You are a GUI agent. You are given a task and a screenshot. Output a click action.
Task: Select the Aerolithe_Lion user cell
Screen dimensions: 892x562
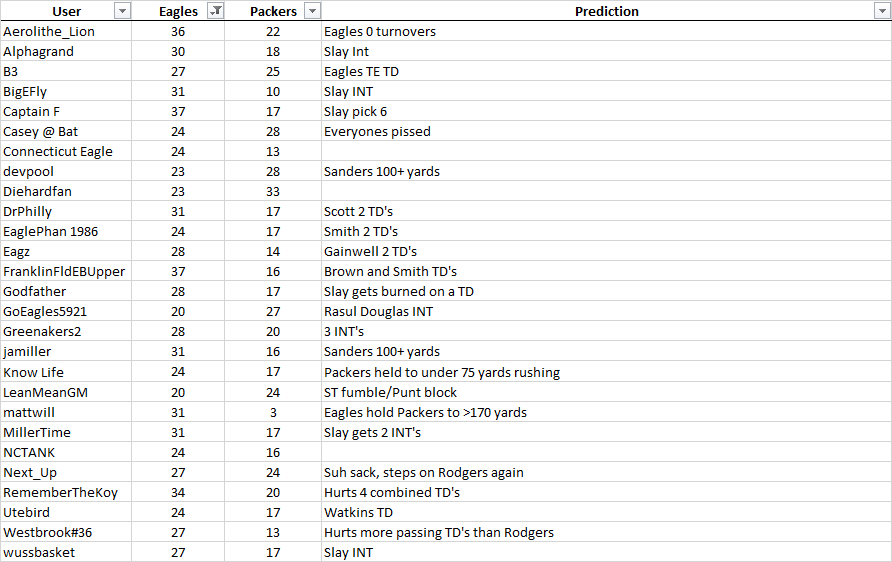49,31
